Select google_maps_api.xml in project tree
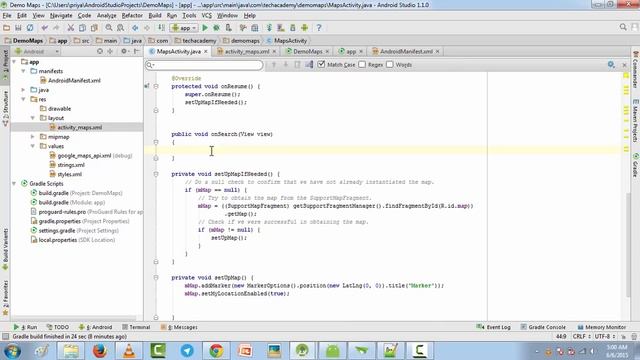 click(84, 156)
